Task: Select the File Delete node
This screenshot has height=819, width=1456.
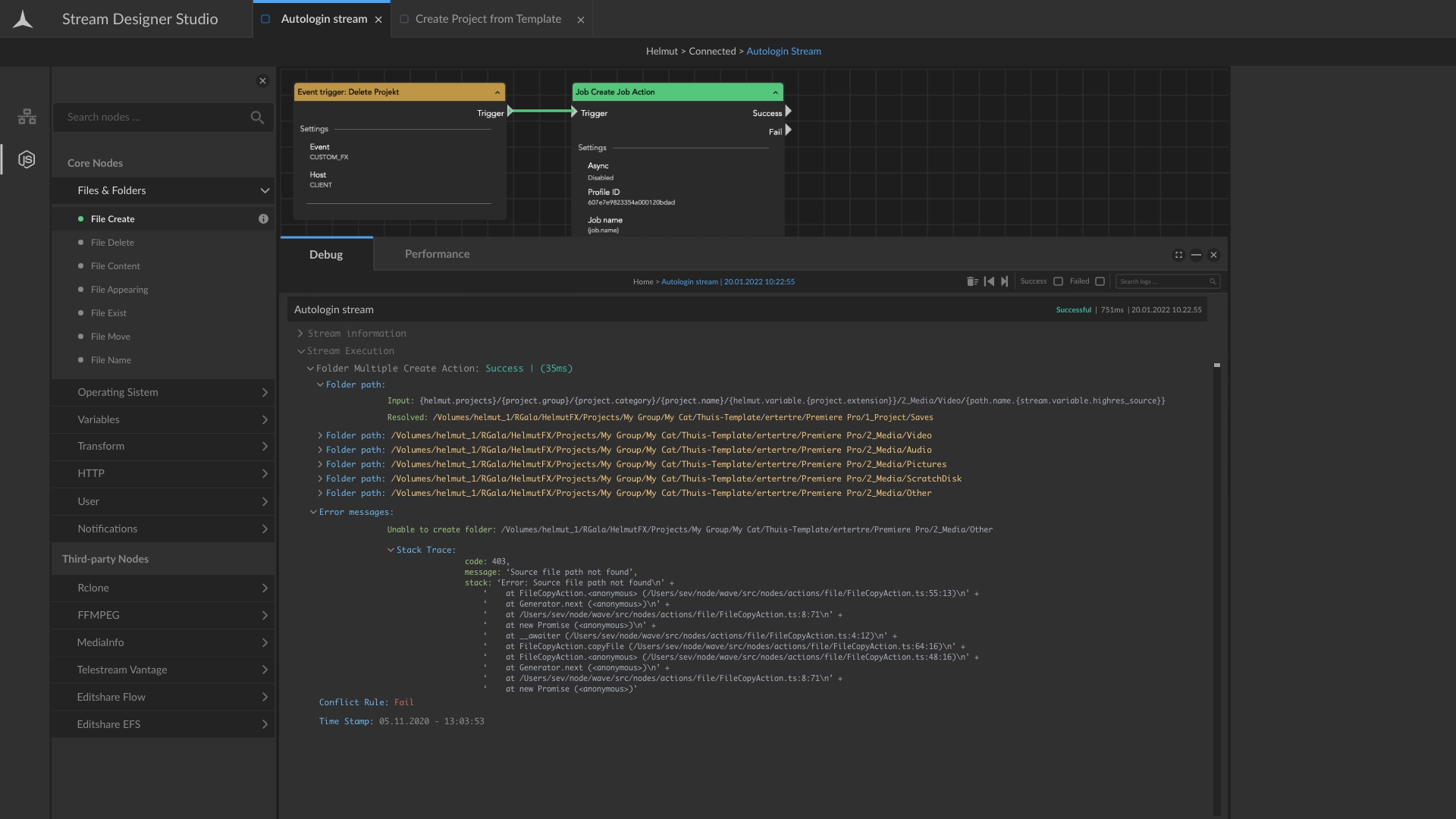Action: pos(112,243)
